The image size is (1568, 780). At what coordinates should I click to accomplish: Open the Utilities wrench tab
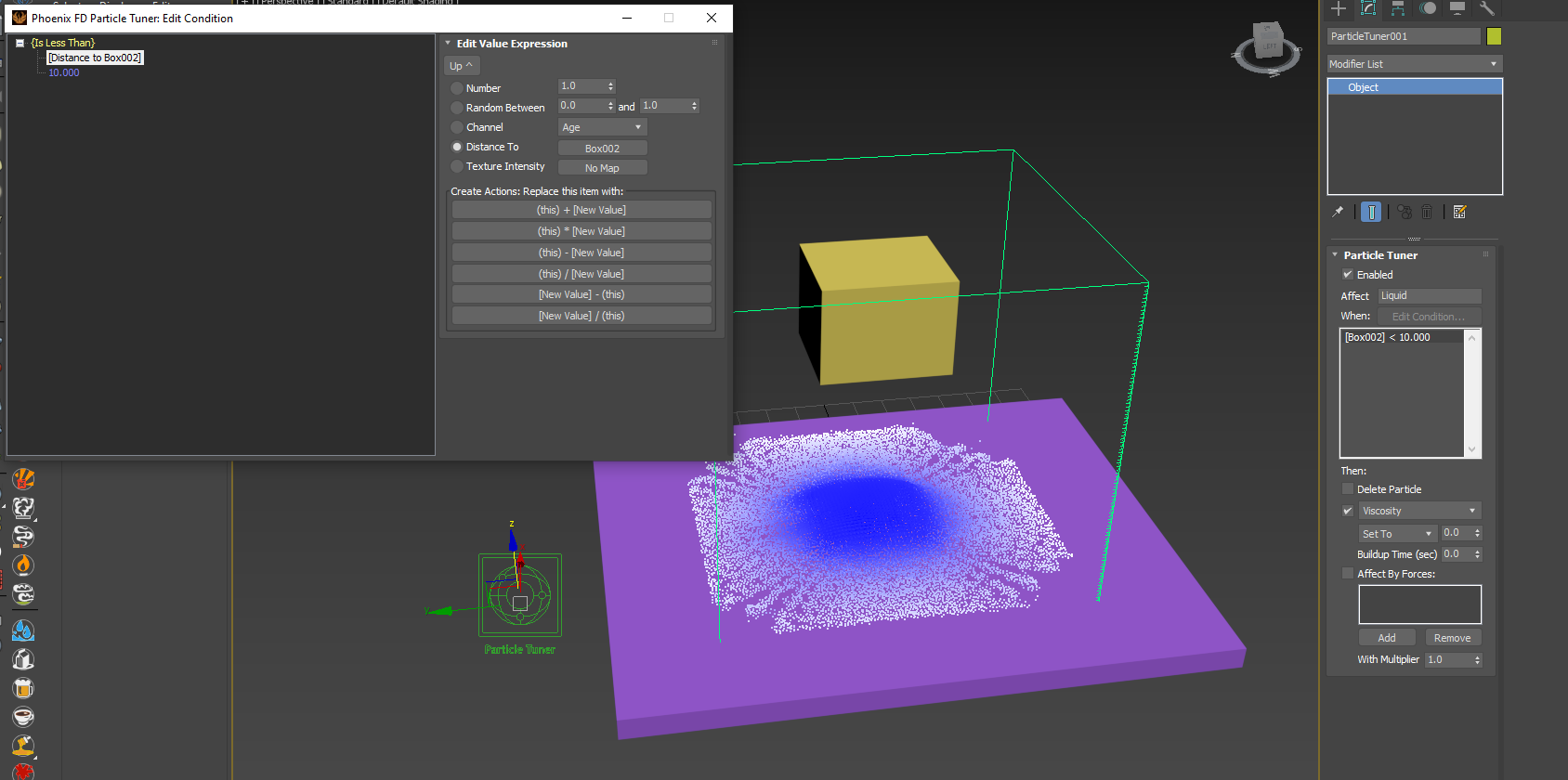[1487, 8]
